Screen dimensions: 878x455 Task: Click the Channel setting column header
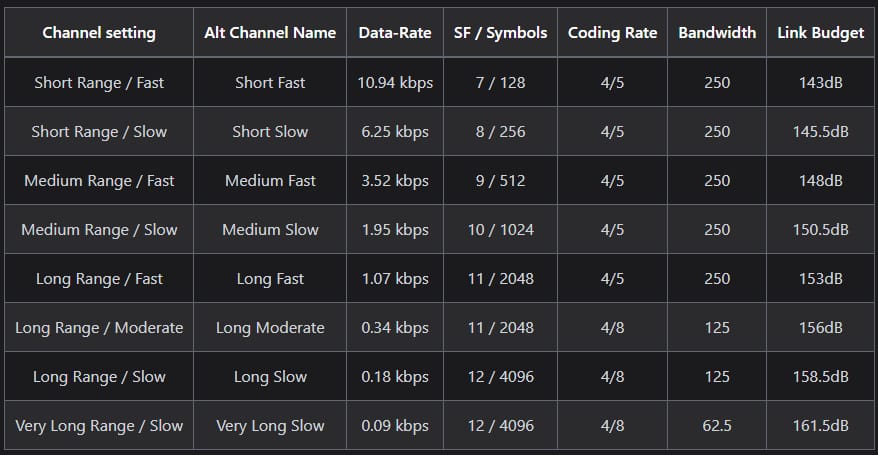point(99,33)
